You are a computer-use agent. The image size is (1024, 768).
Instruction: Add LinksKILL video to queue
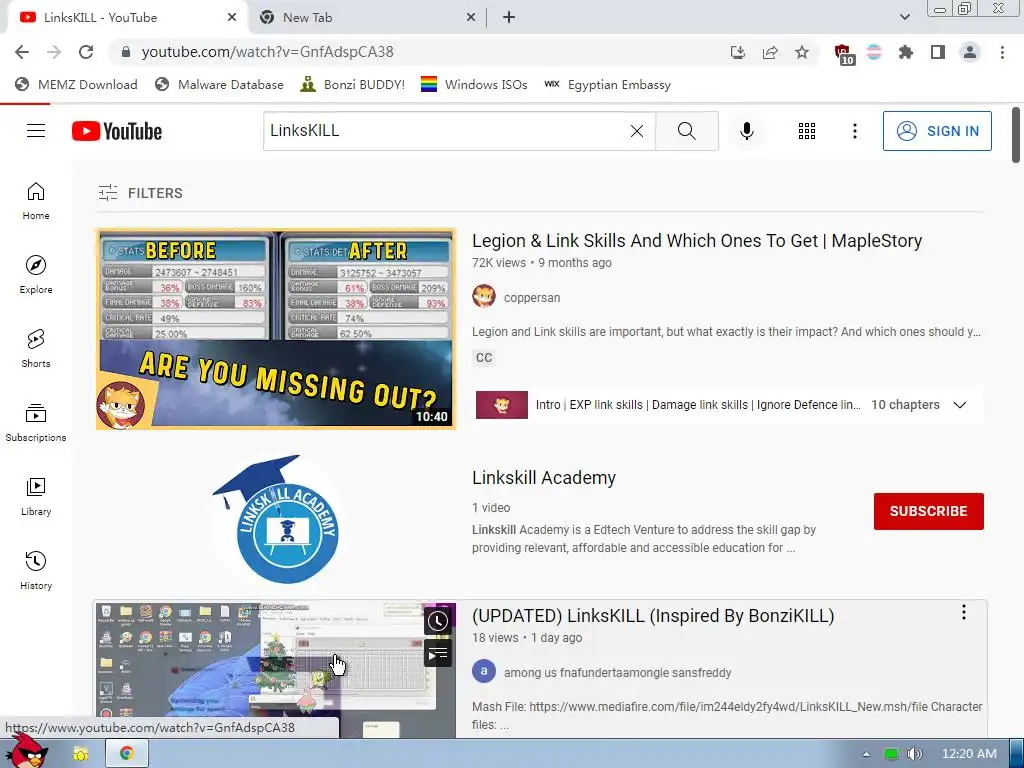tap(438, 652)
